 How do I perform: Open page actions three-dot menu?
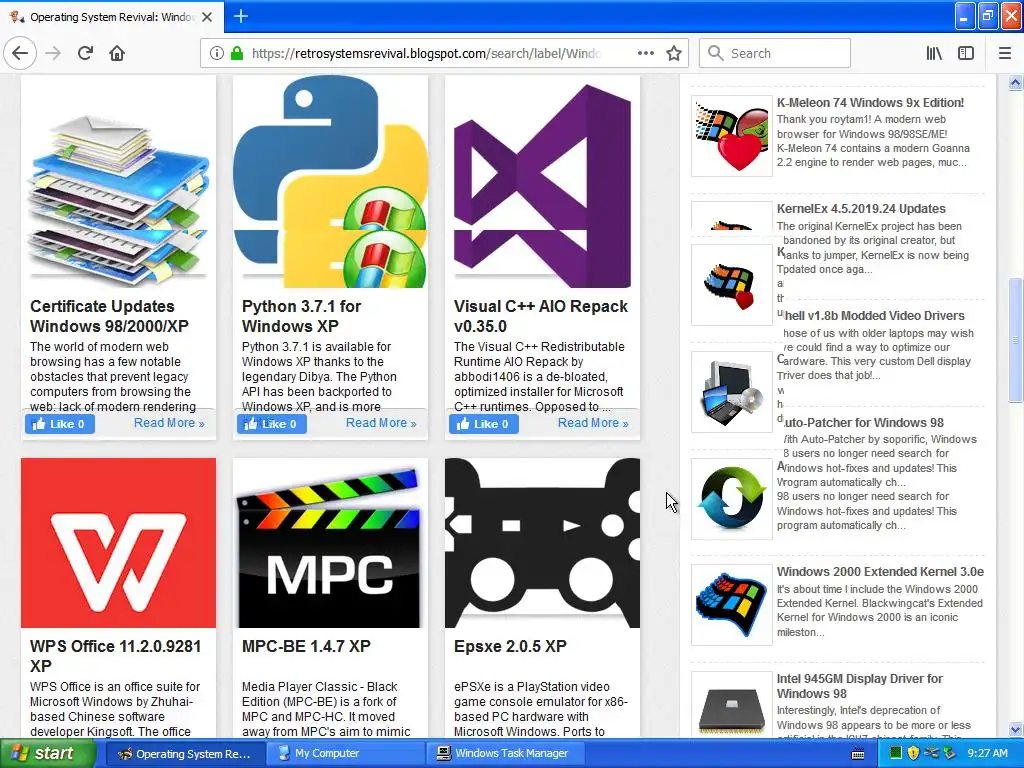pyautogui.click(x=645, y=53)
